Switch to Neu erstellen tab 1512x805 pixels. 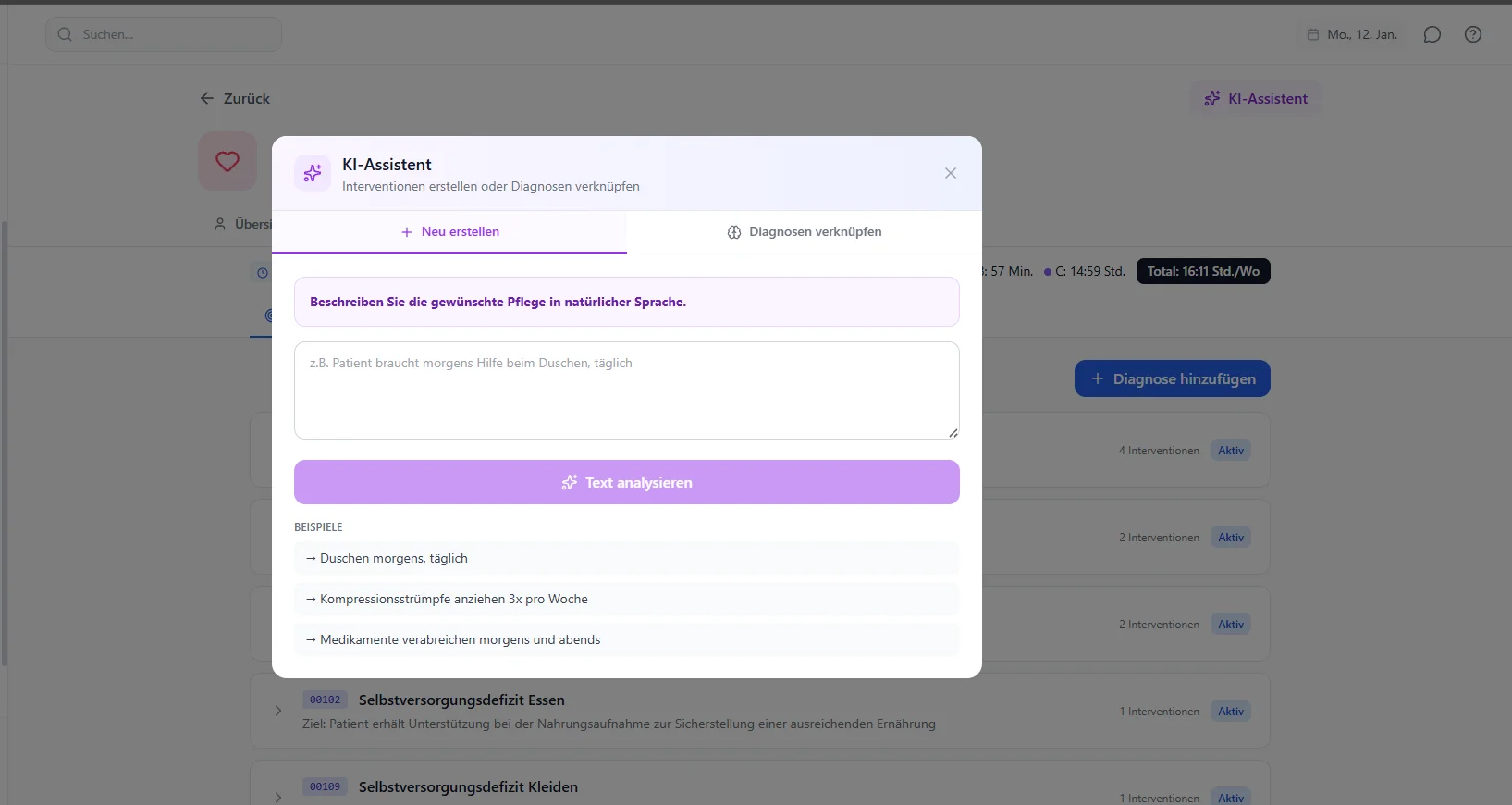click(449, 231)
